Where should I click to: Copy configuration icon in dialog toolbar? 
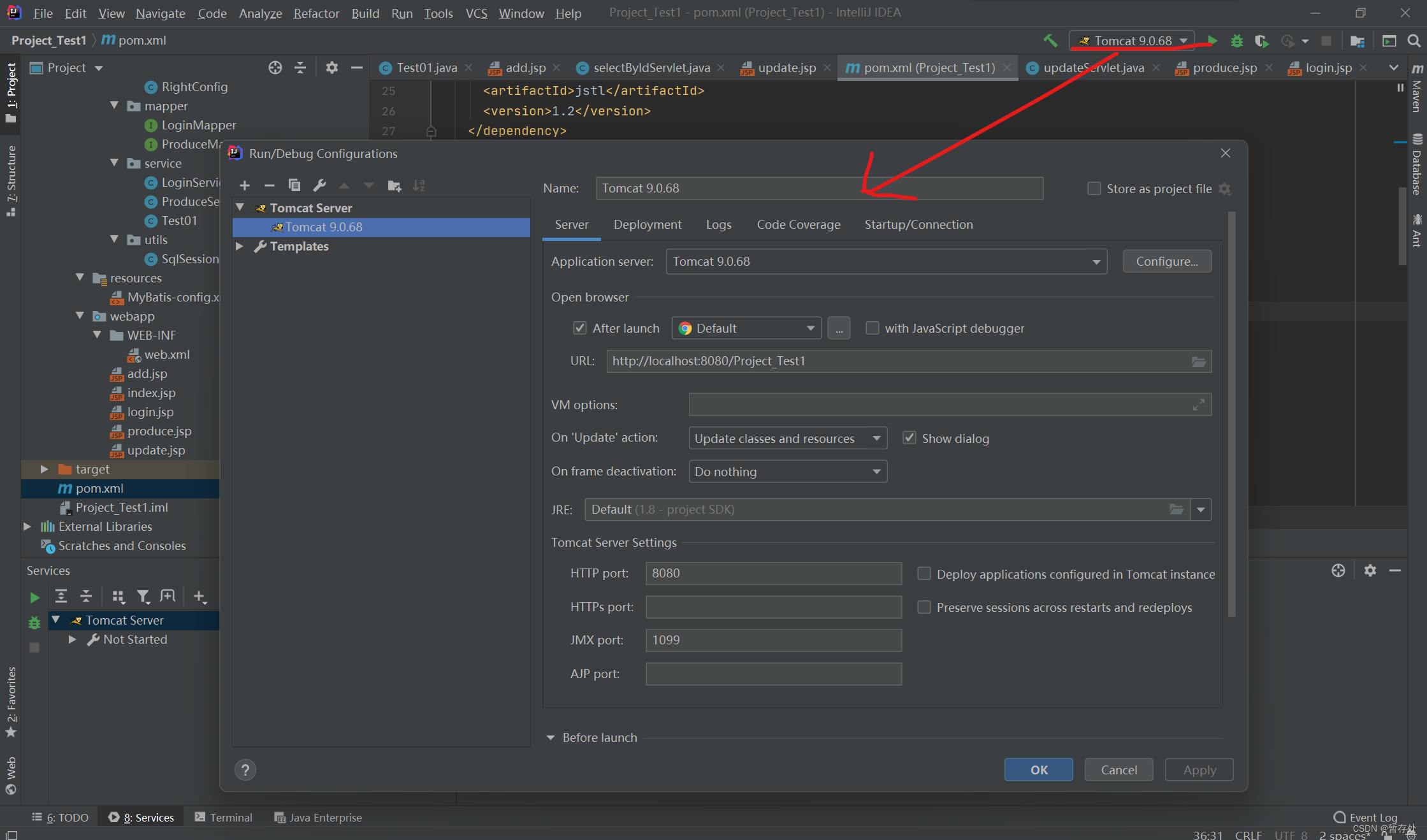pyautogui.click(x=294, y=185)
